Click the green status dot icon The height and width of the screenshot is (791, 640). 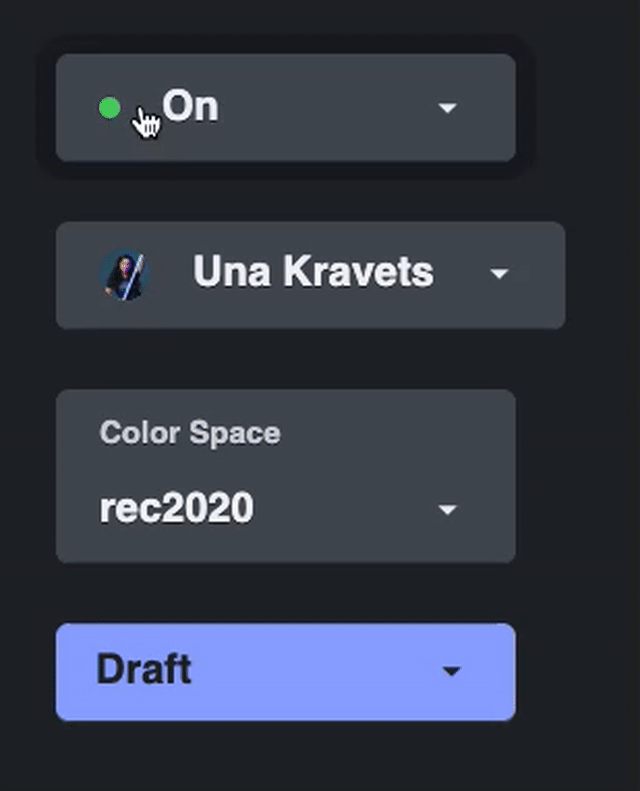(109, 108)
